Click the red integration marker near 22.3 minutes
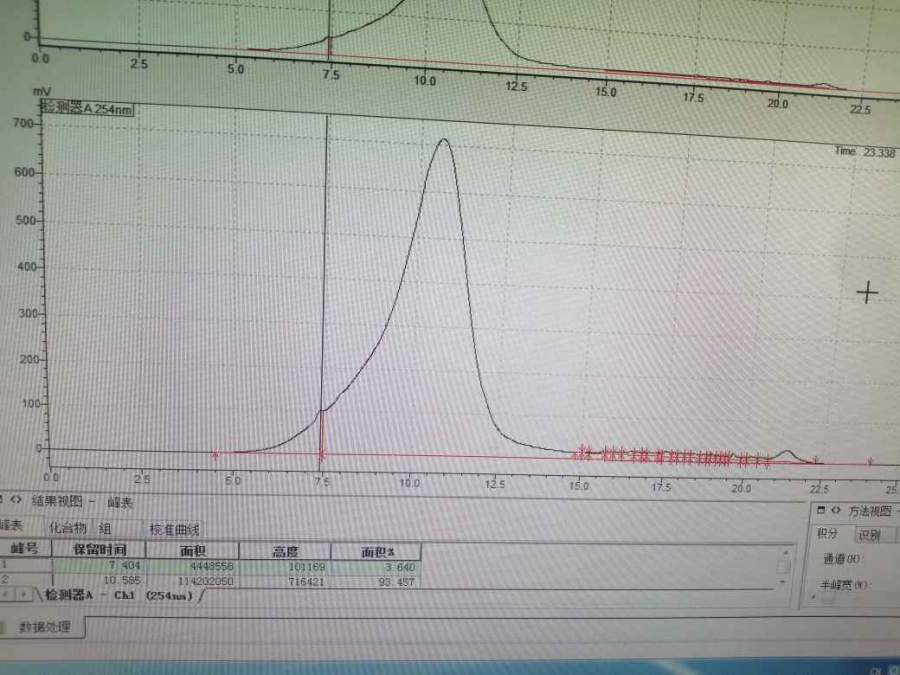The width and height of the screenshot is (900, 675). point(814,461)
